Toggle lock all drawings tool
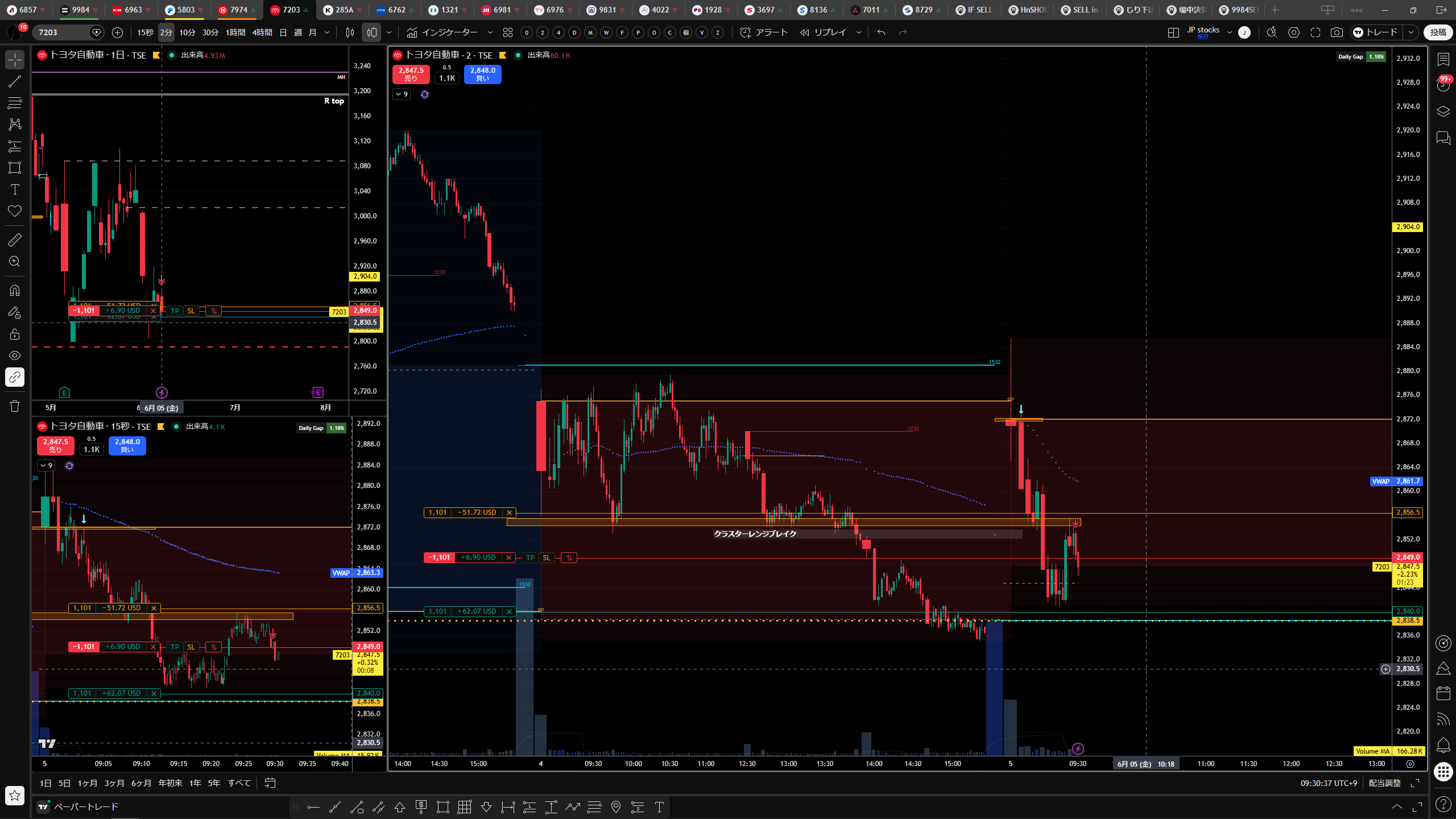 coord(15,334)
